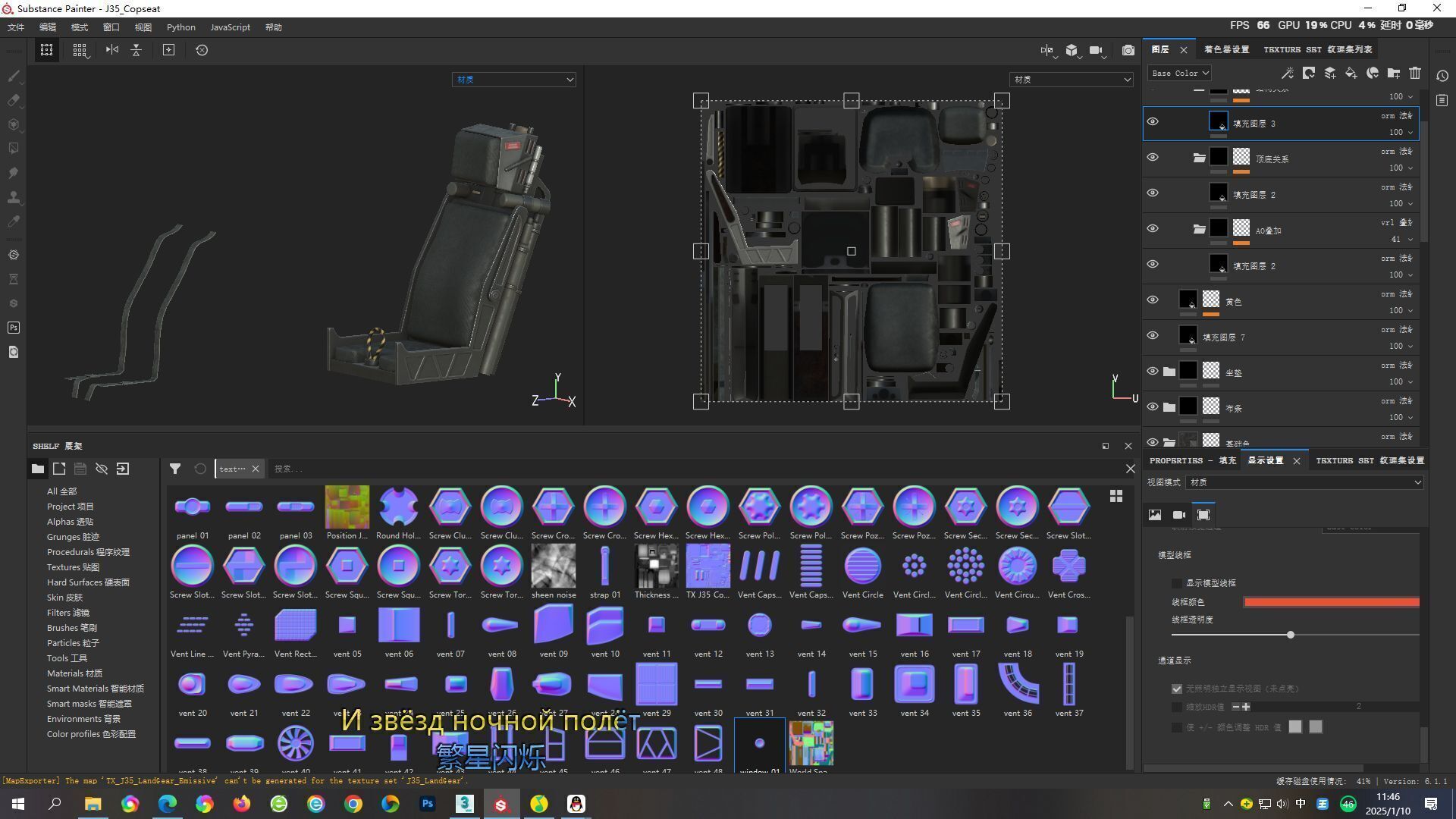Image resolution: width=1456 pixels, height=819 pixels.
Task: Open the History panel clock icon
Action: (1442, 76)
